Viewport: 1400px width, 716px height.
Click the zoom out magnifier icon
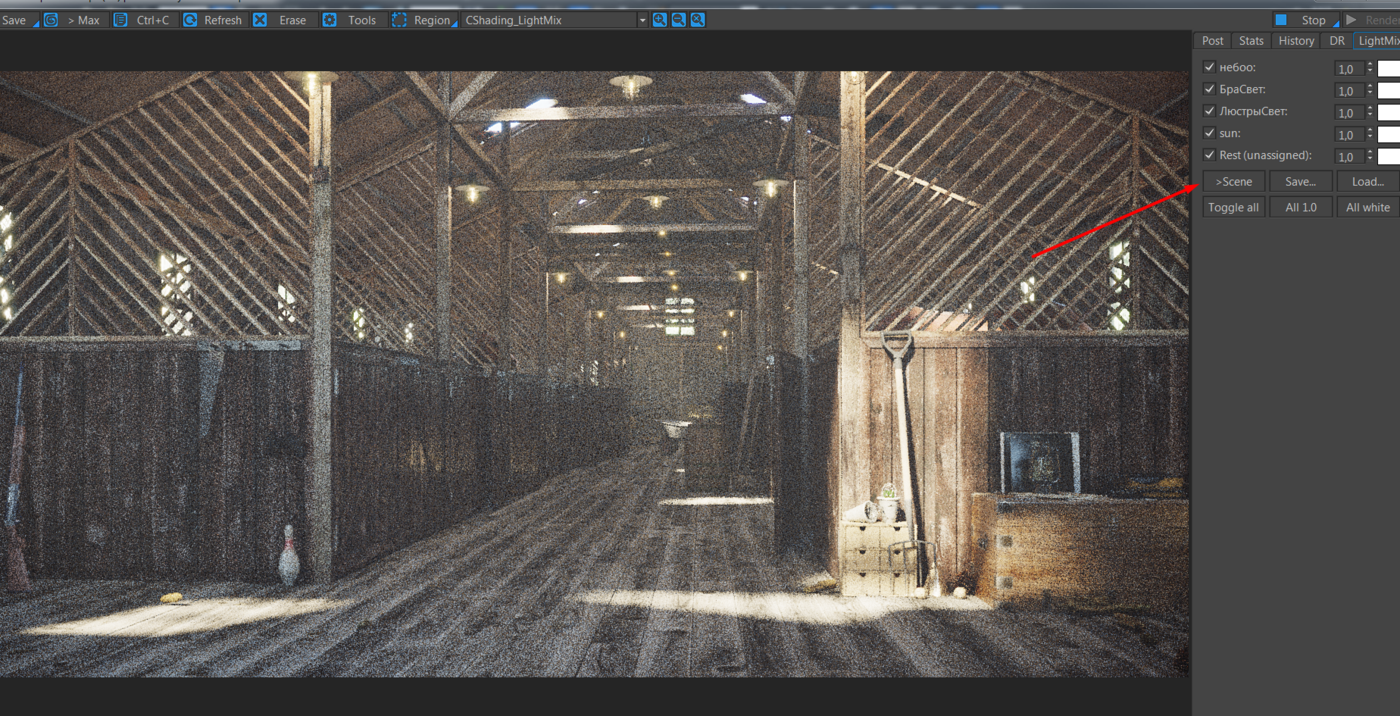tap(679, 20)
